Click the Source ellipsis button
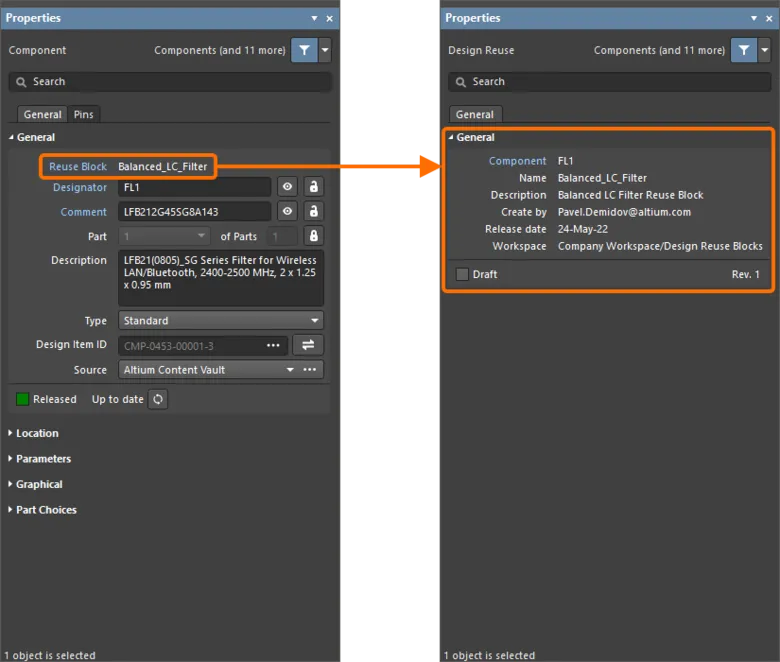The height and width of the screenshot is (662, 780). (310, 370)
